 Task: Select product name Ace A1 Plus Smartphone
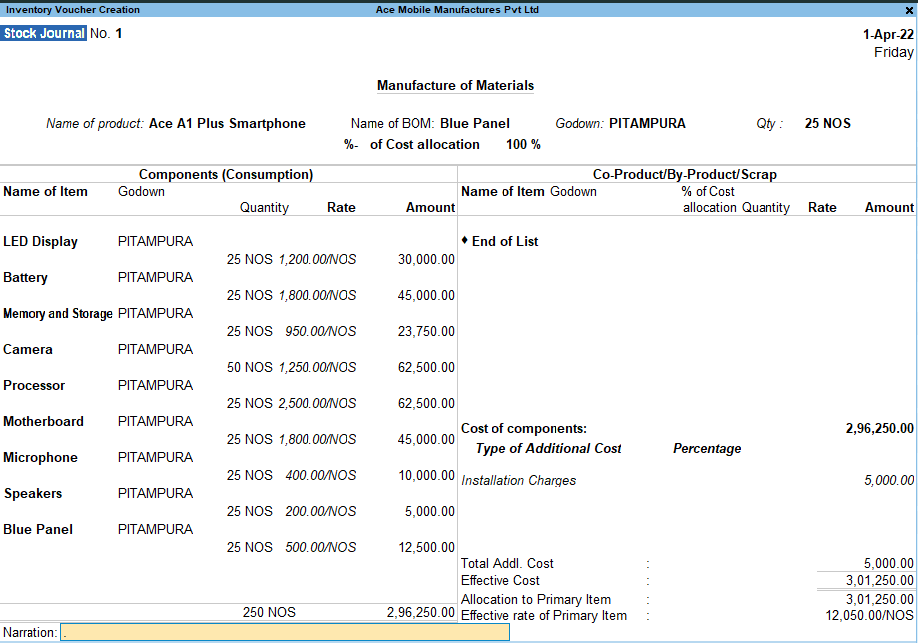tap(227, 124)
